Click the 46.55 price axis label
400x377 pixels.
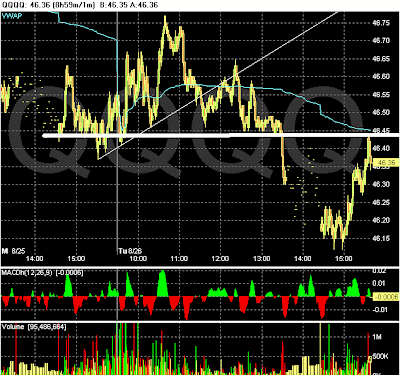pyautogui.click(x=381, y=95)
